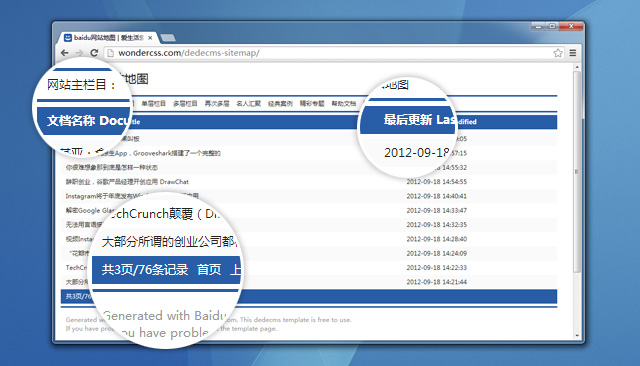The image size is (640, 366).
Task: Open the 多层栏目 navigation item
Action: [185, 104]
